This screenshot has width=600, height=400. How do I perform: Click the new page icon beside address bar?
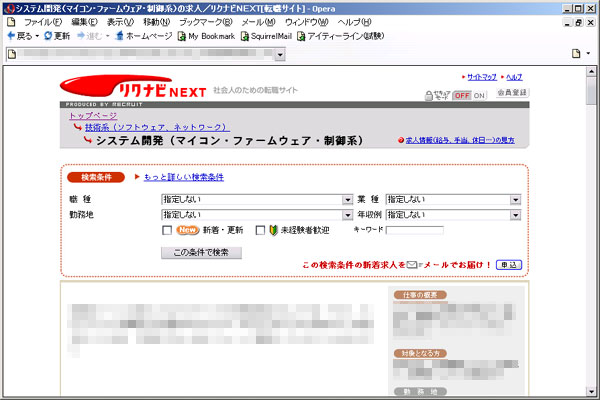(576, 53)
